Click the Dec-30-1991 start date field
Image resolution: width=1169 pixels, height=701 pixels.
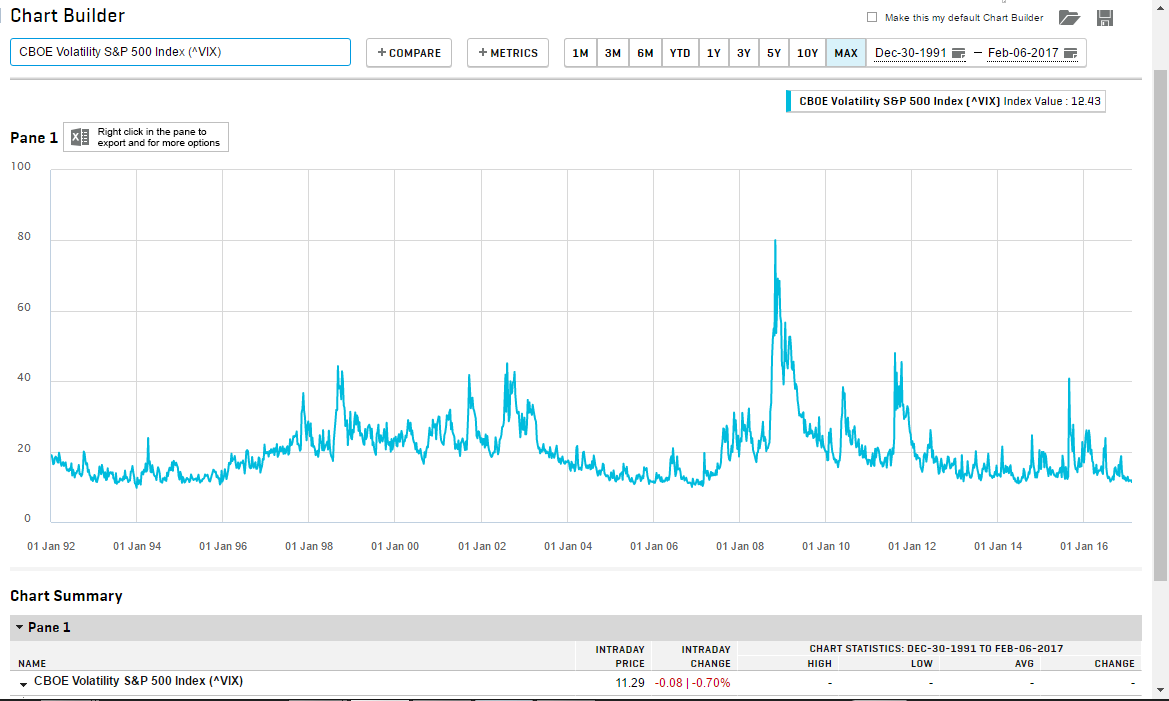(x=910, y=53)
